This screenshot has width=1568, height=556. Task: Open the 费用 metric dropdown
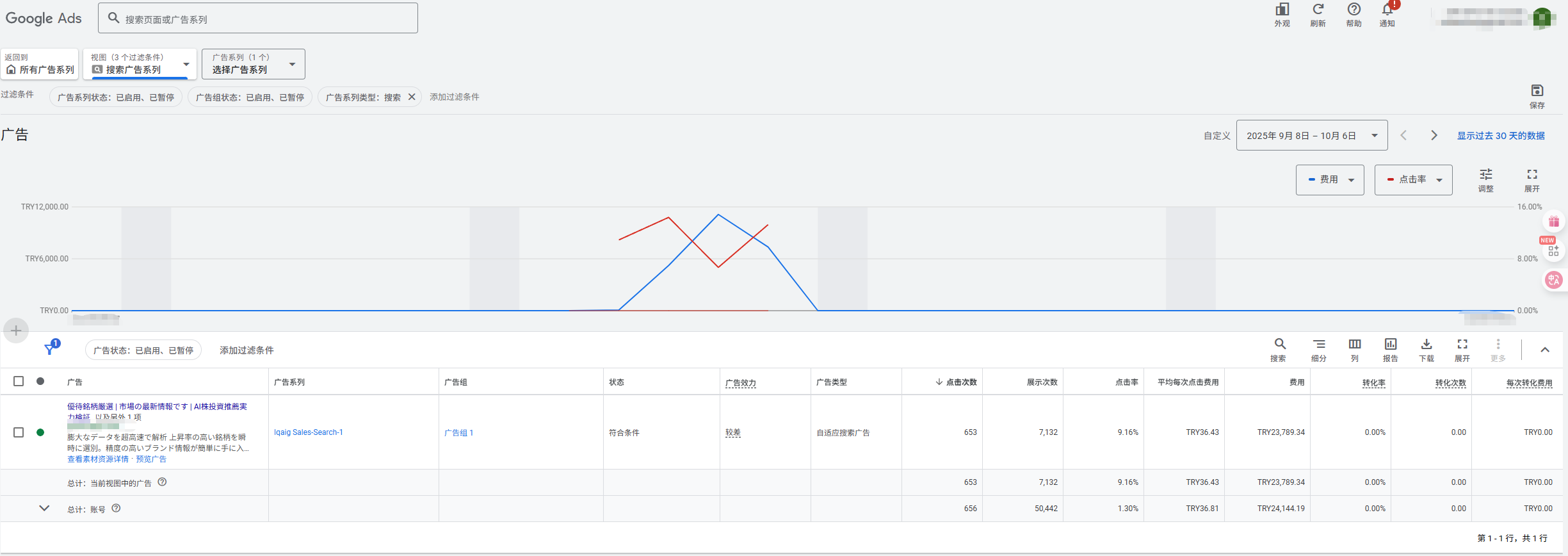(1330, 180)
